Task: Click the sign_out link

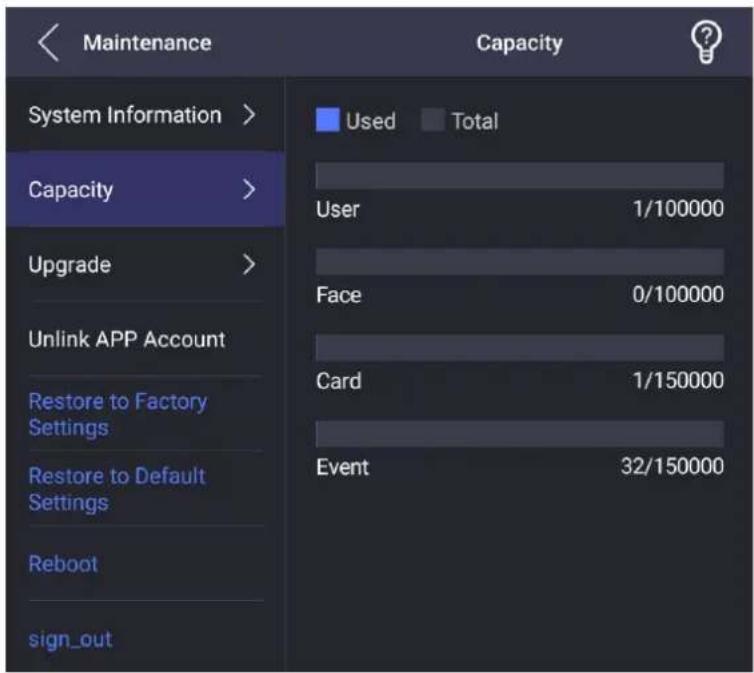Action: [70, 639]
